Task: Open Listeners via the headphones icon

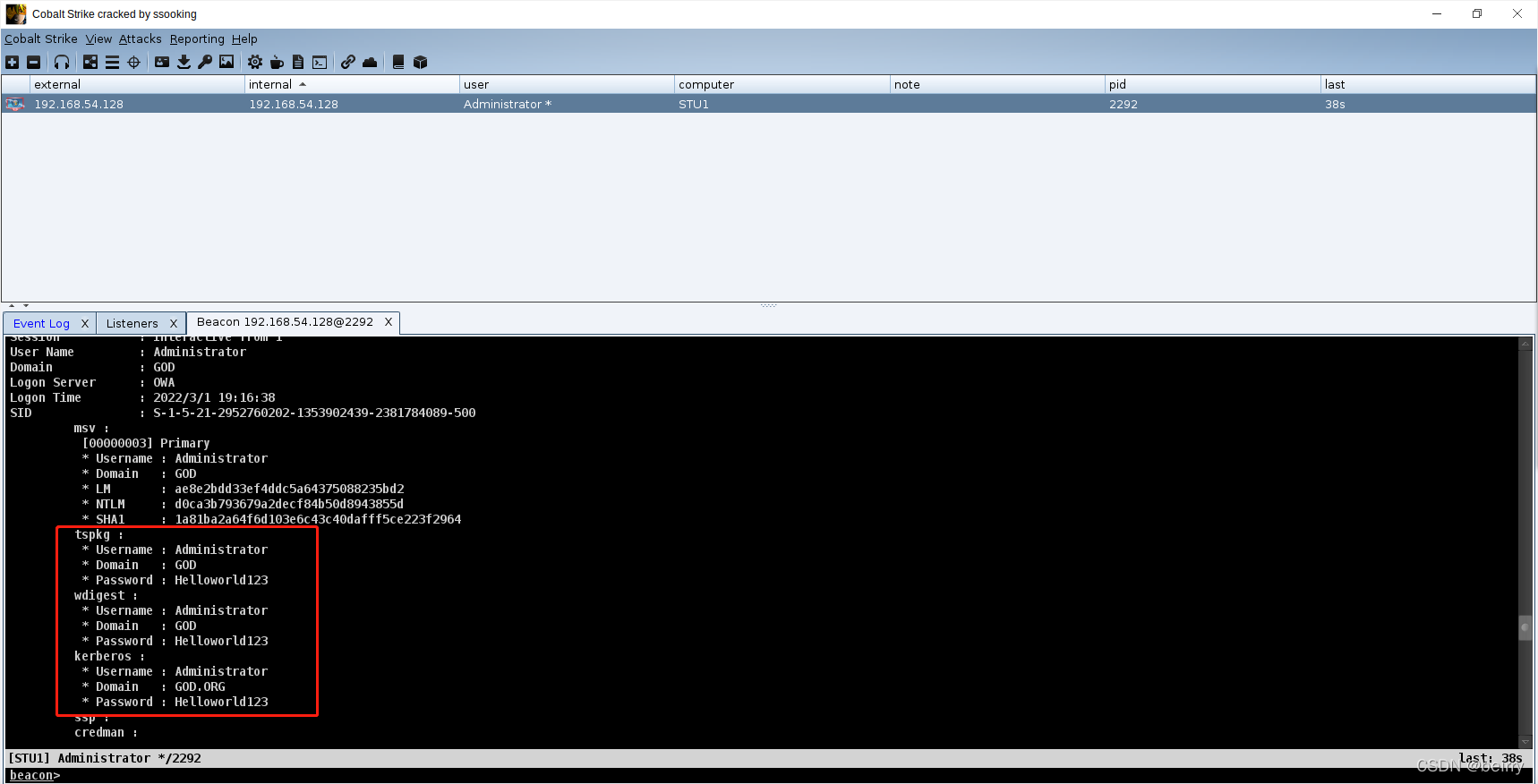Action: pyautogui.click(x=62, y=62)
